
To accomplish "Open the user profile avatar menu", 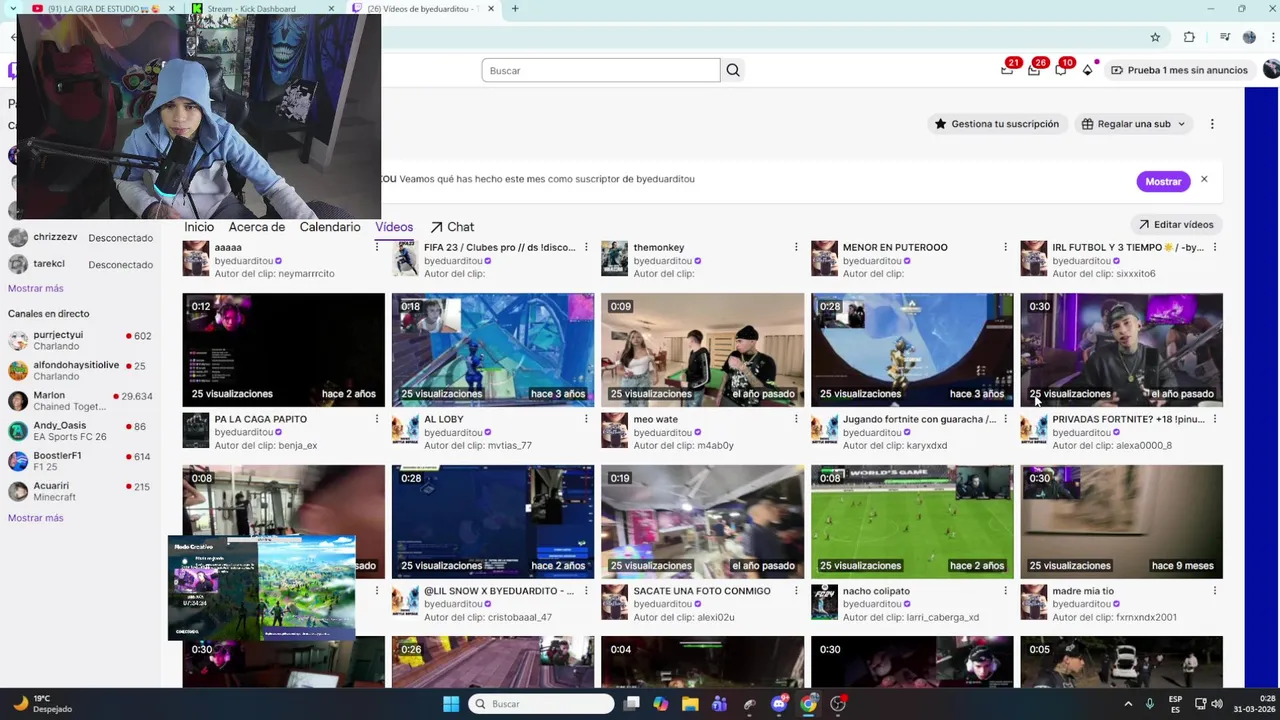I will pyautogui.click(x=1271, y=70).
